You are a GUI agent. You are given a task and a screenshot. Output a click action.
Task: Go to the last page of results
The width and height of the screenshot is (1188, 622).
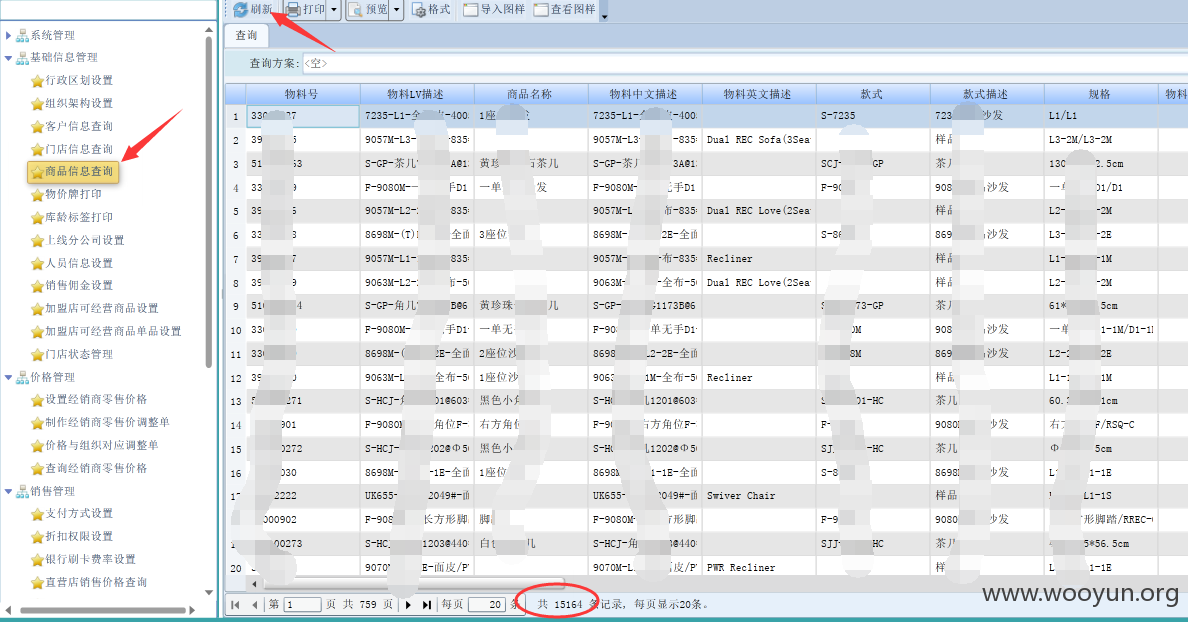[427, 605]
